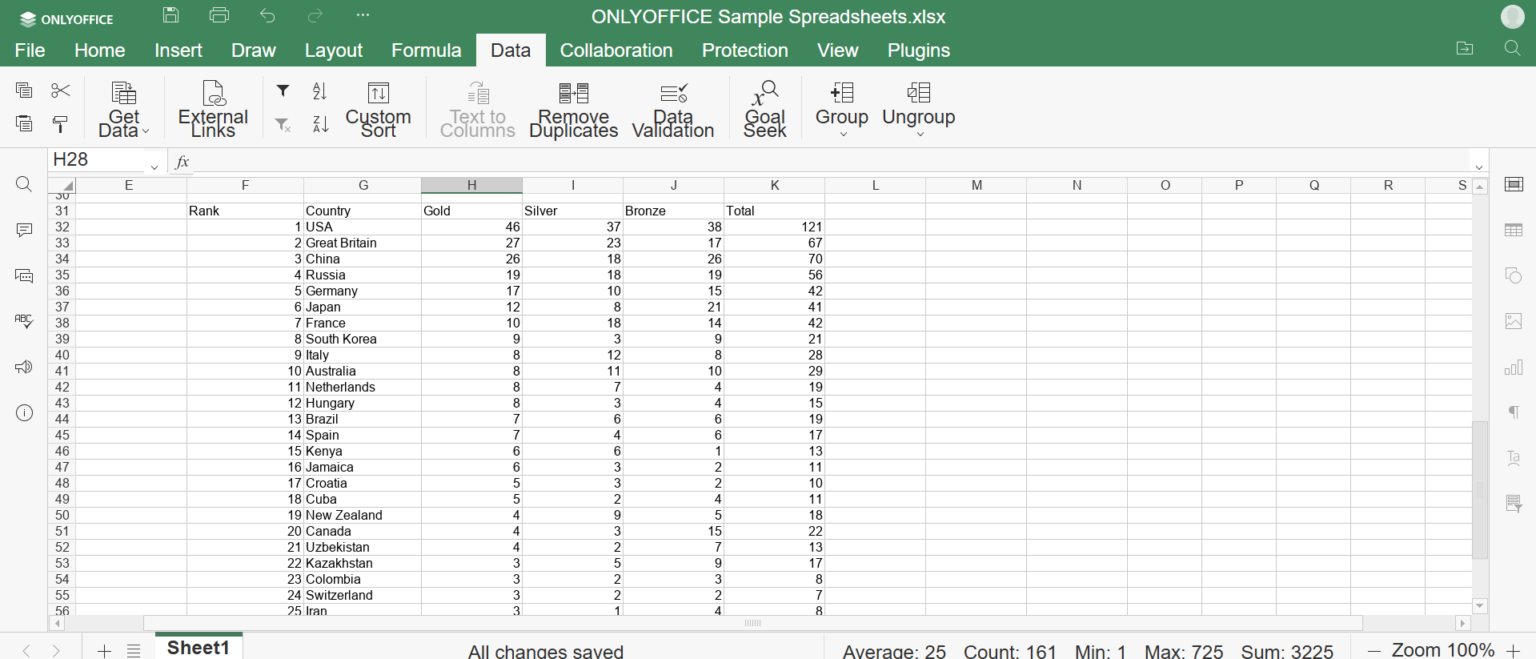This screenshot has width=1536, height=659.
Task: Click the External Links button
Action: (x=212, y=107)
